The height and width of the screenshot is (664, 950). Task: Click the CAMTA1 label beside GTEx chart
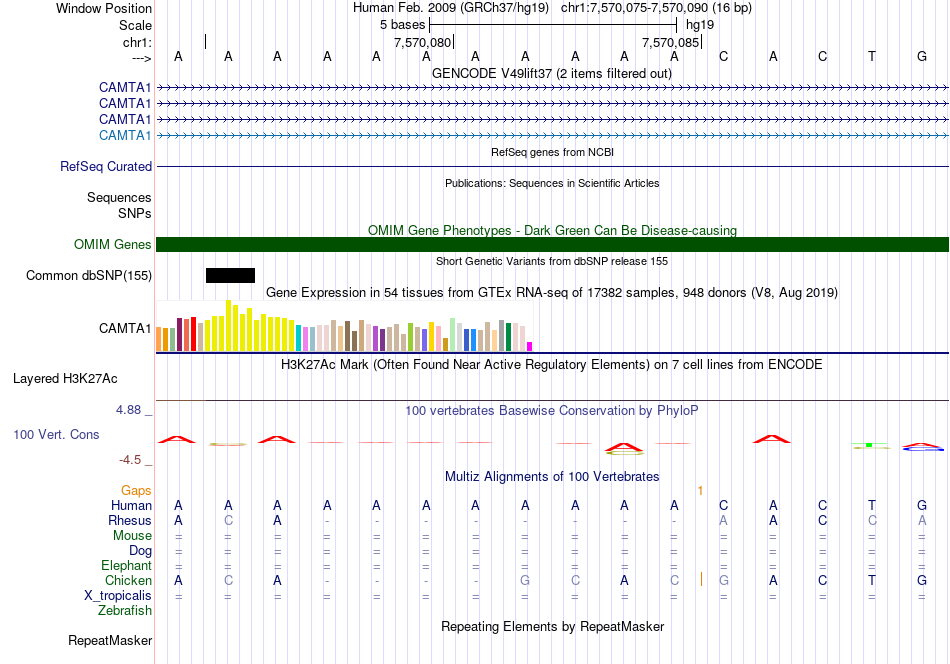[125, 328]
